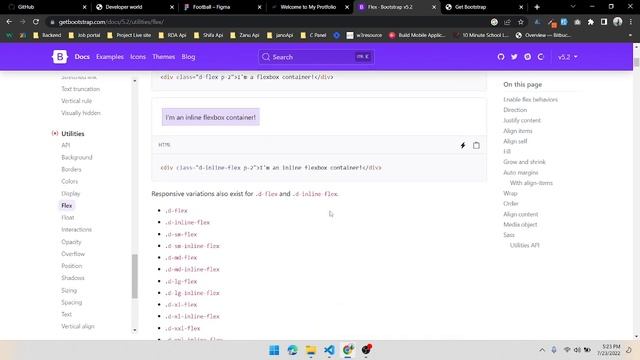Open a new browser tab

(x=537, y=7)
